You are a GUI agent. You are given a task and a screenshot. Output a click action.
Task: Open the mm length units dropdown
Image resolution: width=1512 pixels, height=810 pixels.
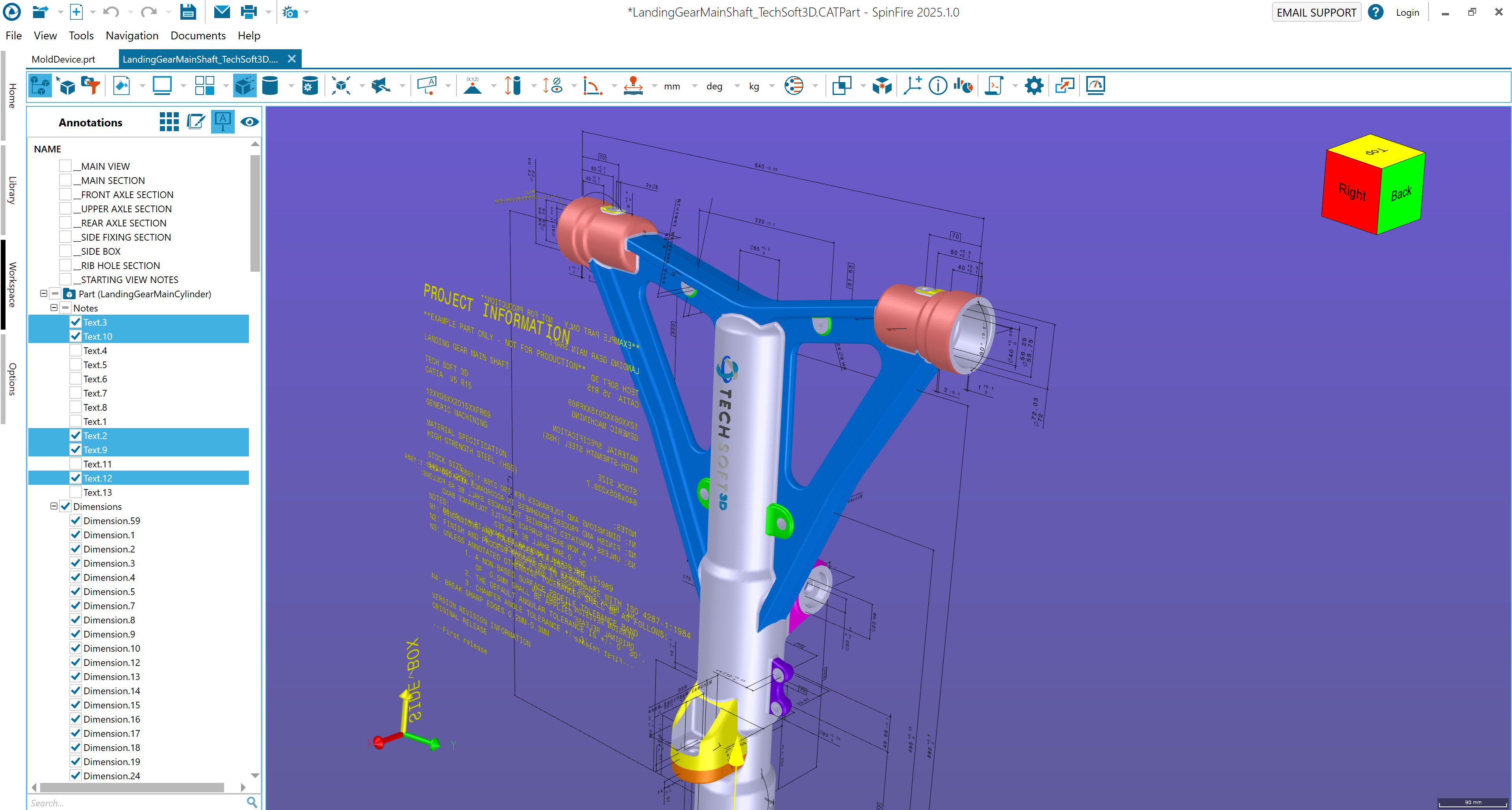694,86
